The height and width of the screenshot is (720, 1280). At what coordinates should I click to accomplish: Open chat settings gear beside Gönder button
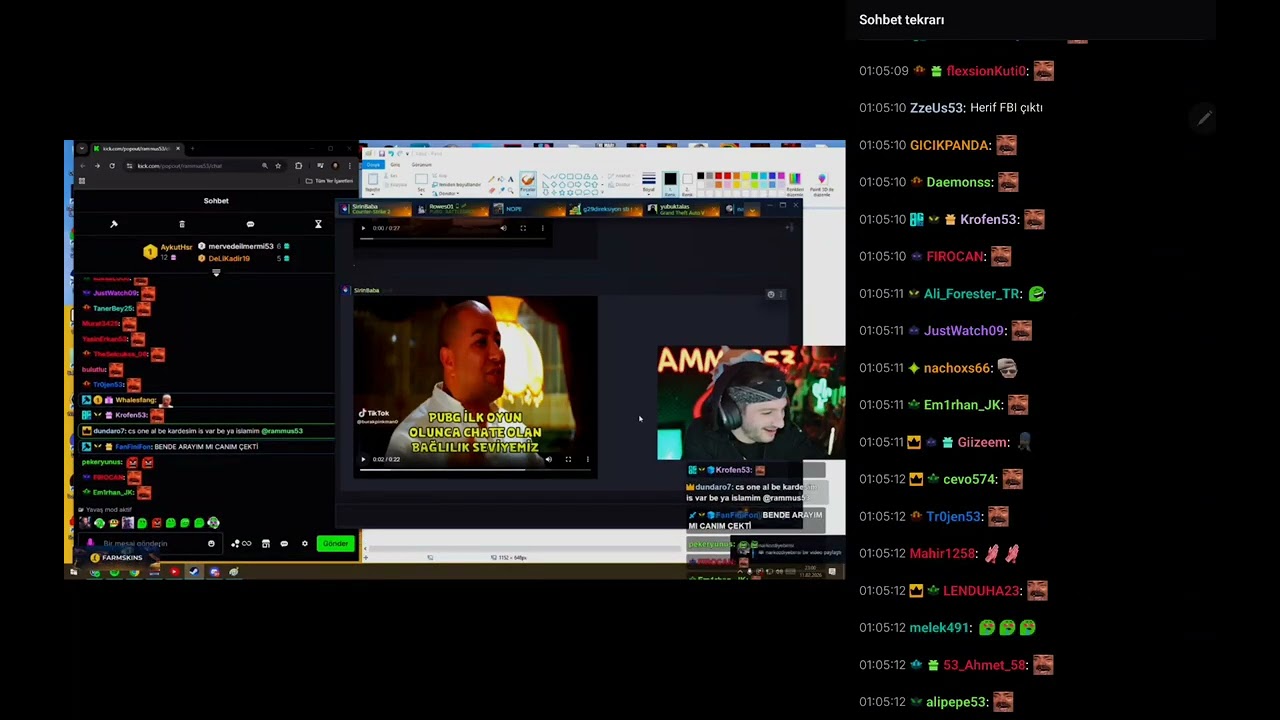304,543
